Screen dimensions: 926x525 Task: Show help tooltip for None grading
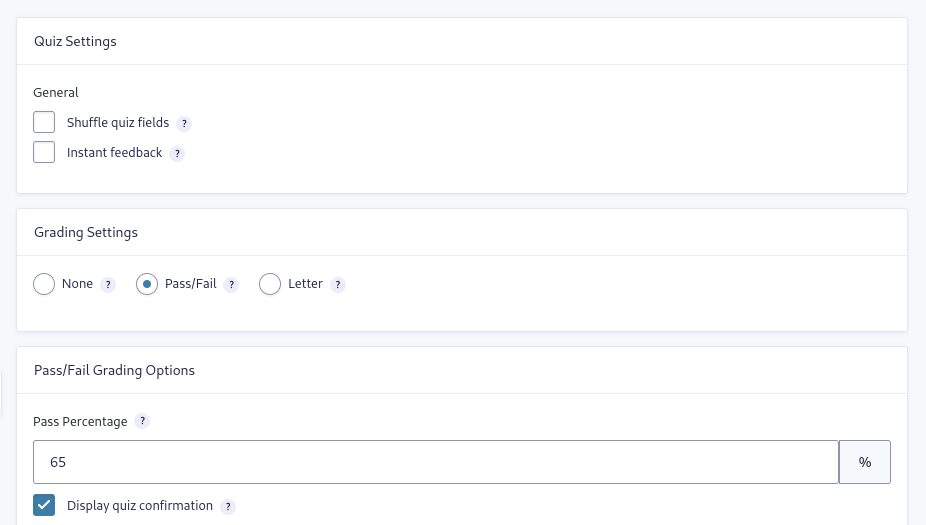point(108,285)
